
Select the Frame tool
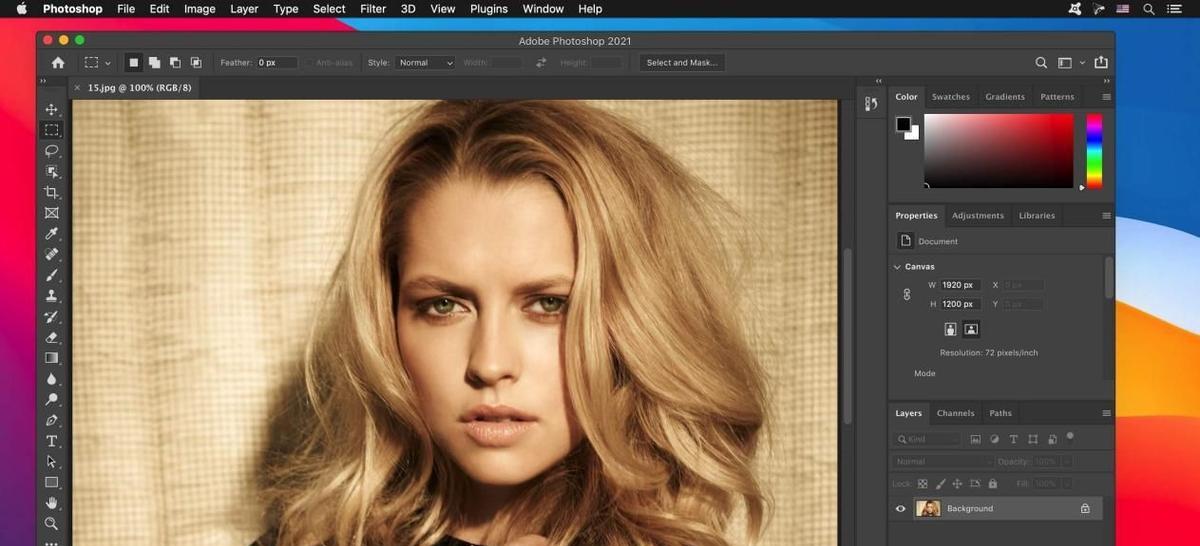pyautogui.click(x=52, y=213)
